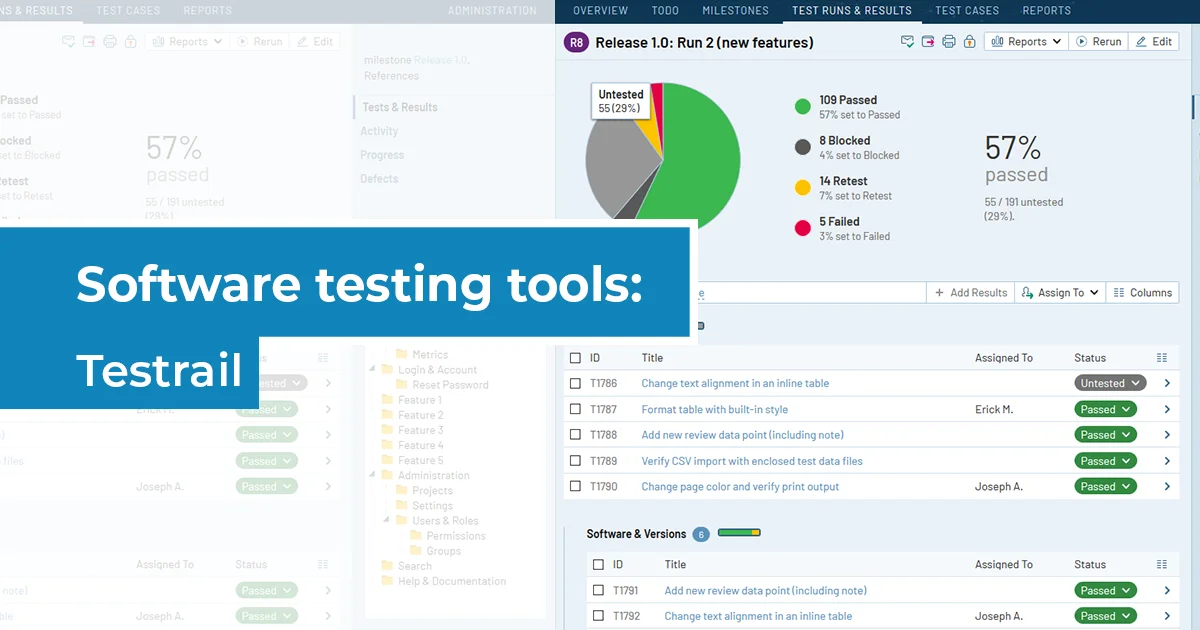The width and height of the screenshot is (1200, 630).
Task: Click the email notification envelope icon
Action: coord(908,42)
